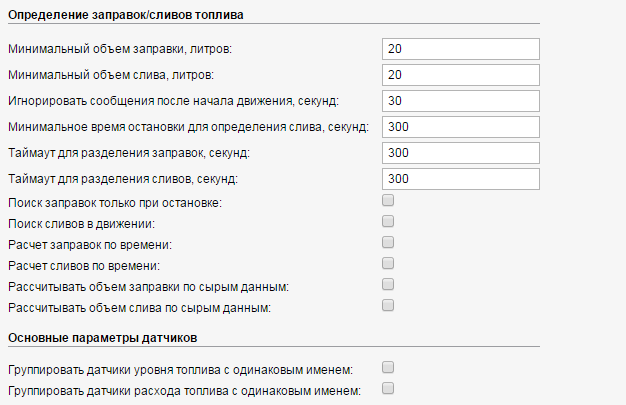Check 'Рассчитывать объем слива по сырым данным'
The height and width of the screenshot is (405, 626).
pos(388,305)
